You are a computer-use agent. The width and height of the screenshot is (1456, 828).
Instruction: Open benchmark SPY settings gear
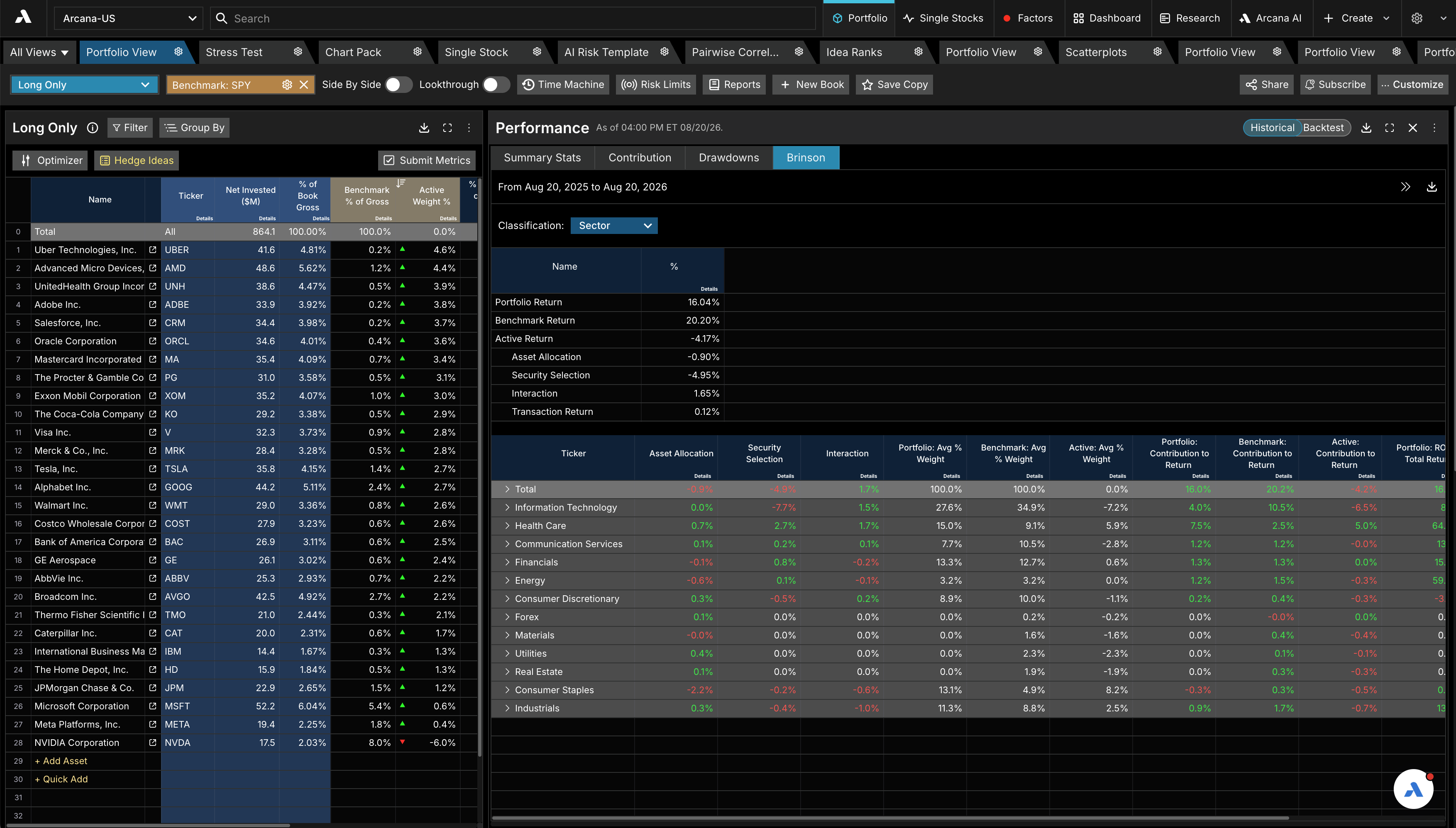pyautogui.click(x=287, y=85)
